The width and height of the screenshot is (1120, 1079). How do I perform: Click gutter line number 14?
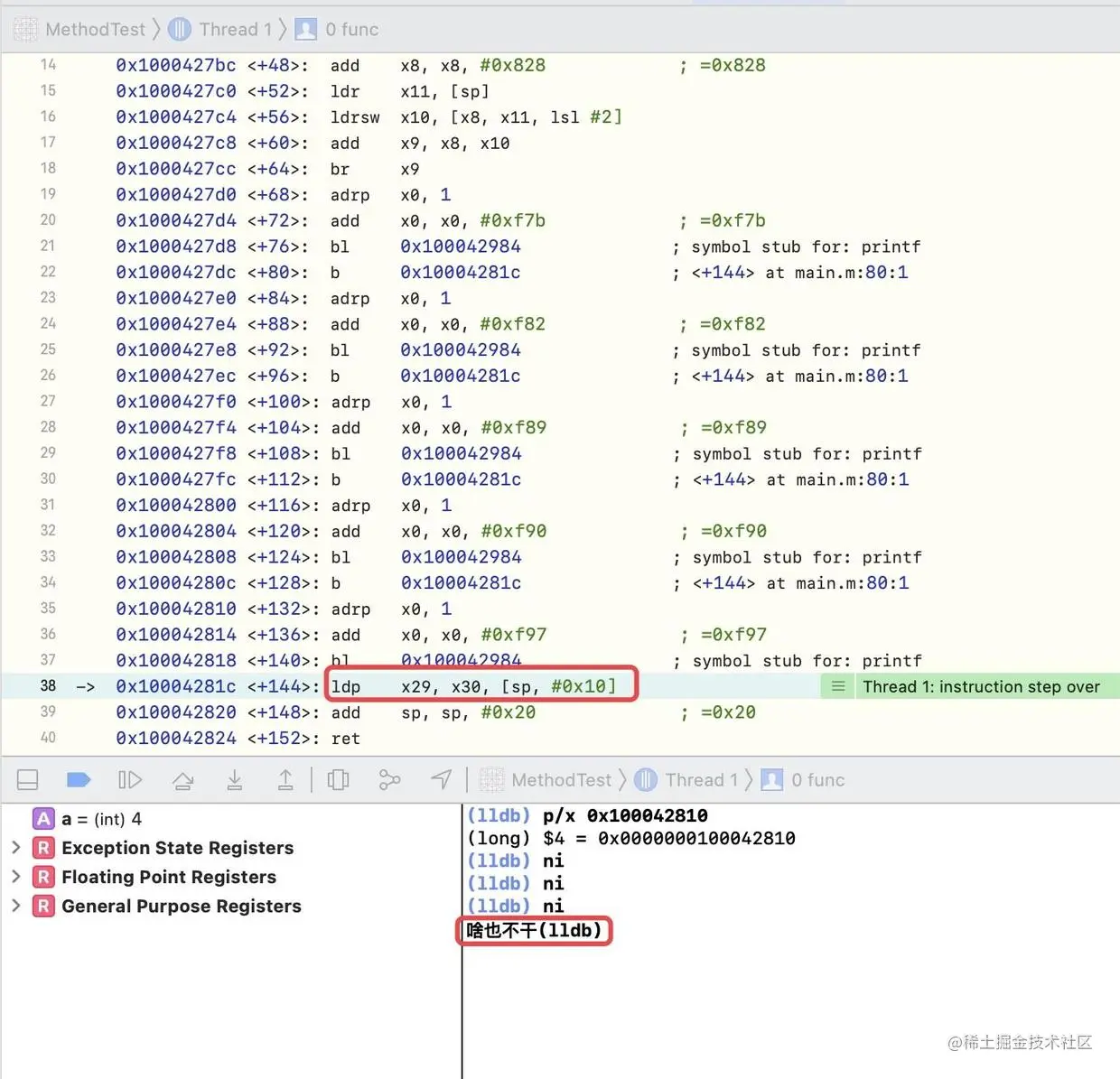[x=48, y=65]
